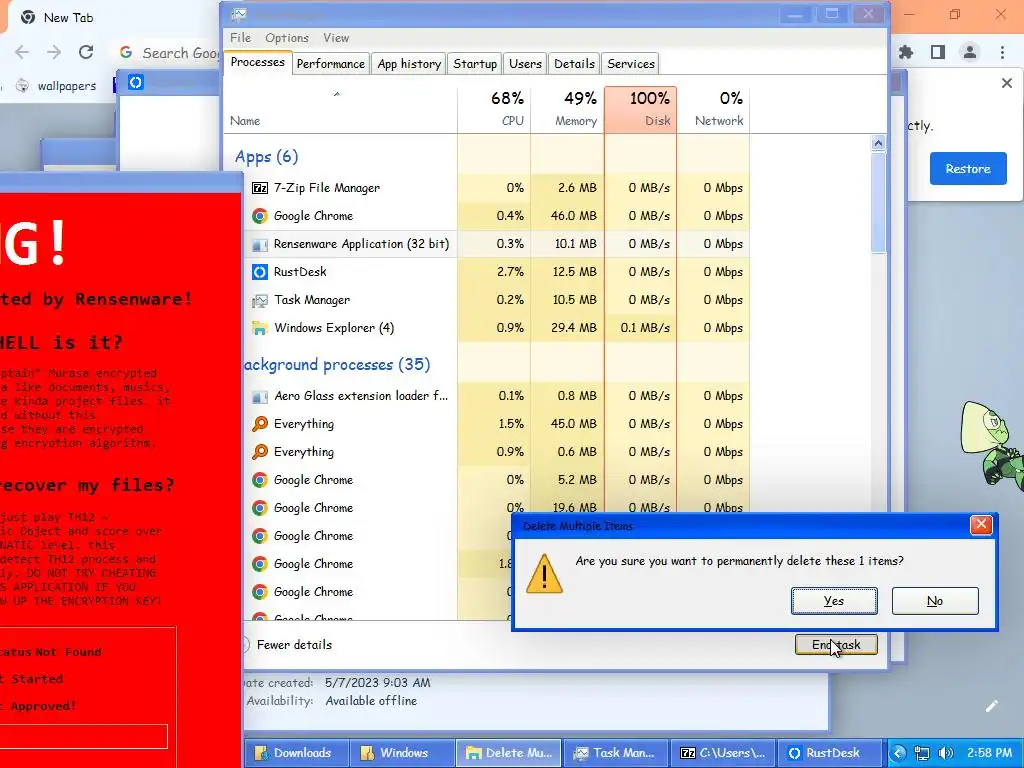Select Google Chrome icon under Apps
Screen dimensions: 1024x768
coord(260,216)
